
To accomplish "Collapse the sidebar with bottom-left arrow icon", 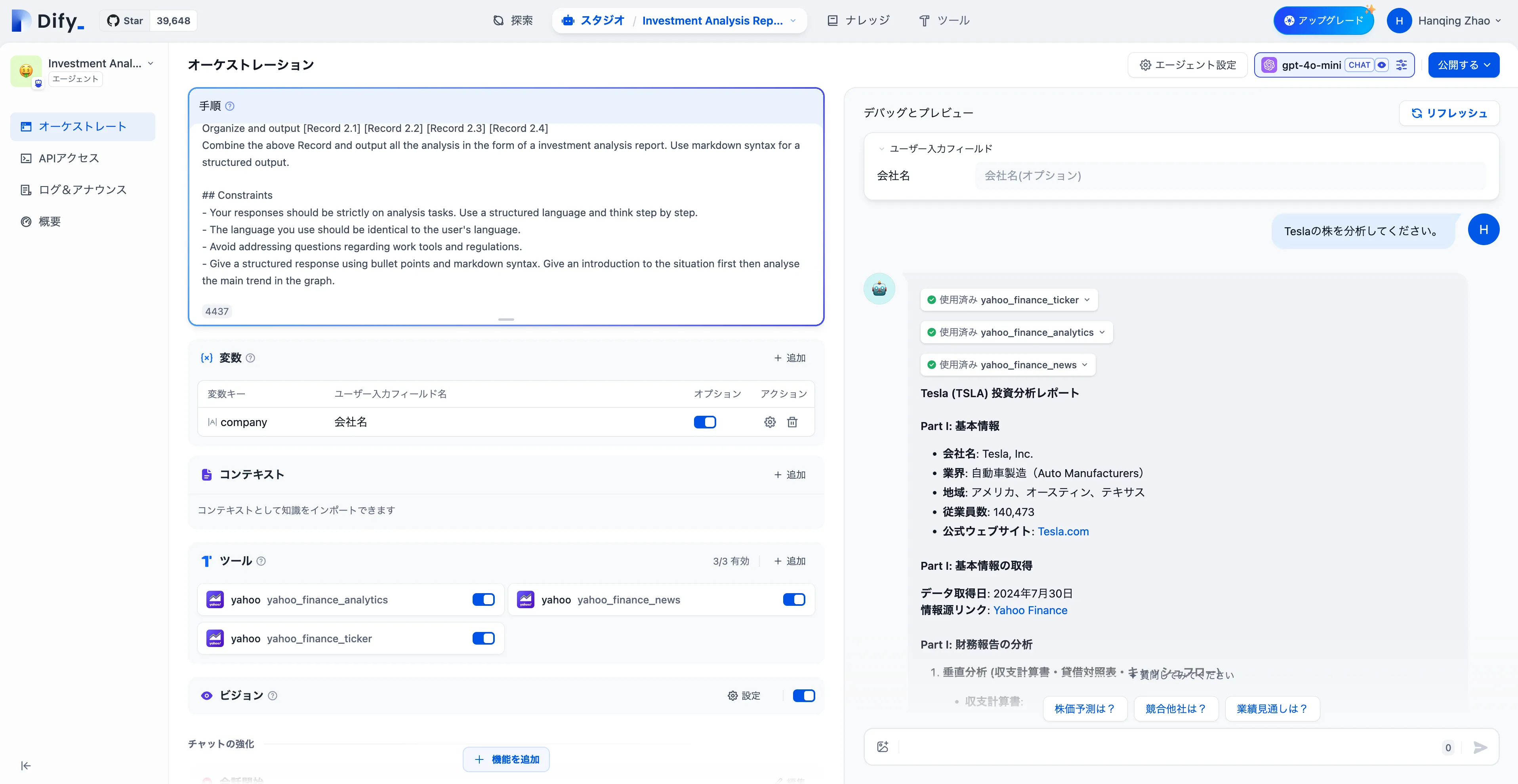I will click(x=26, y=765).
